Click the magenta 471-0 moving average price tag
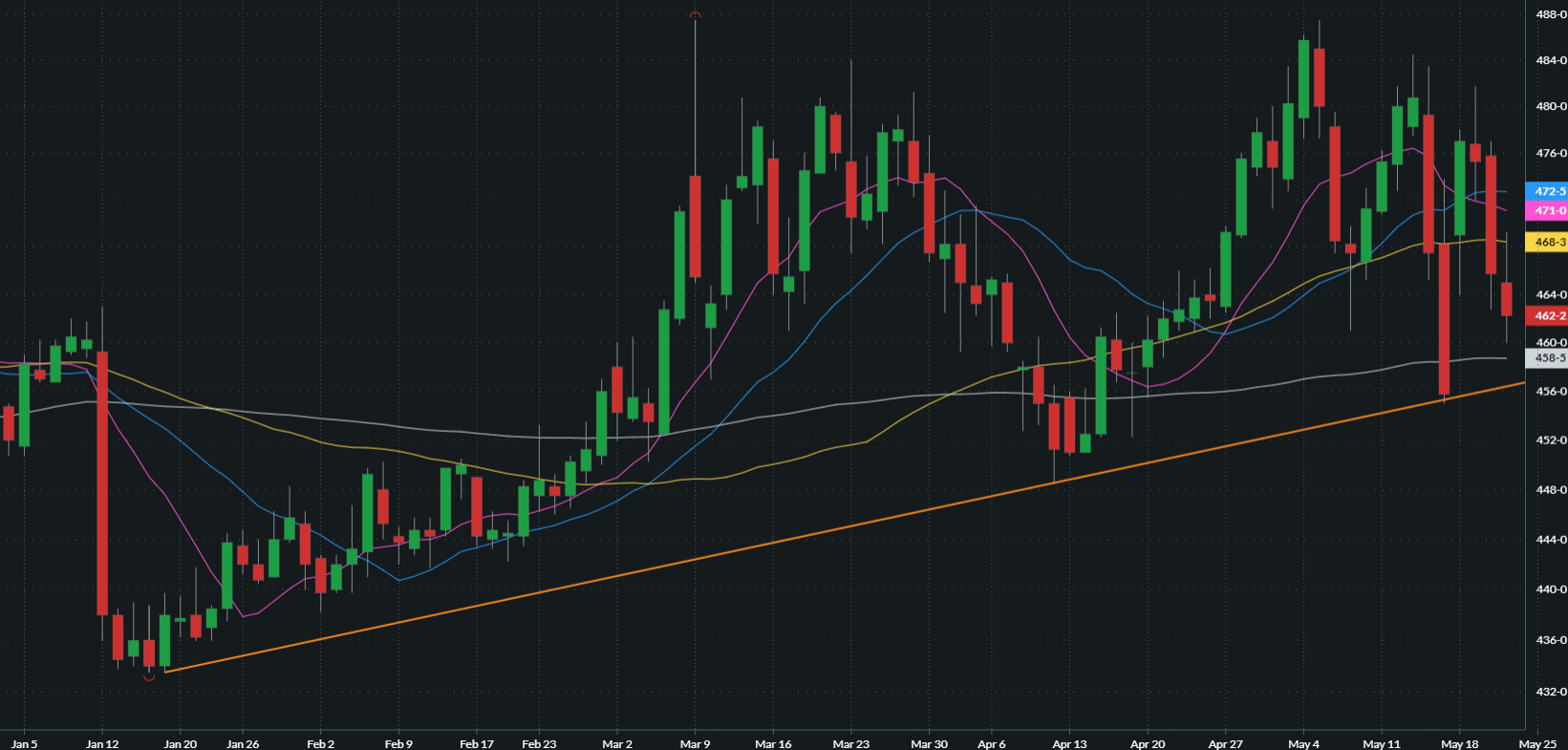This screenshot has height=750, width=1568. point(1547,210)
